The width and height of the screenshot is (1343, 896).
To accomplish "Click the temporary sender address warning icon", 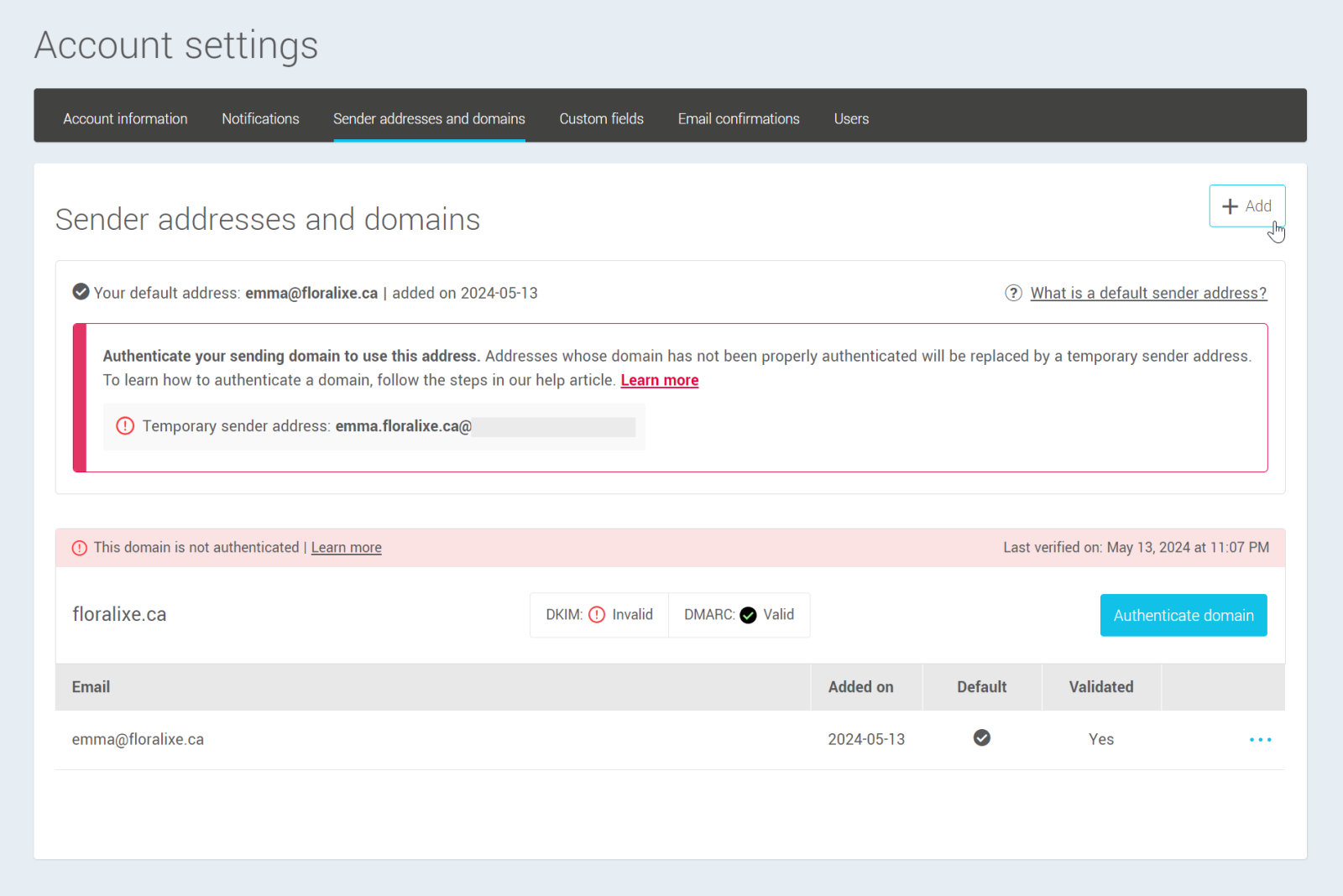I will (x=125, y=426).
